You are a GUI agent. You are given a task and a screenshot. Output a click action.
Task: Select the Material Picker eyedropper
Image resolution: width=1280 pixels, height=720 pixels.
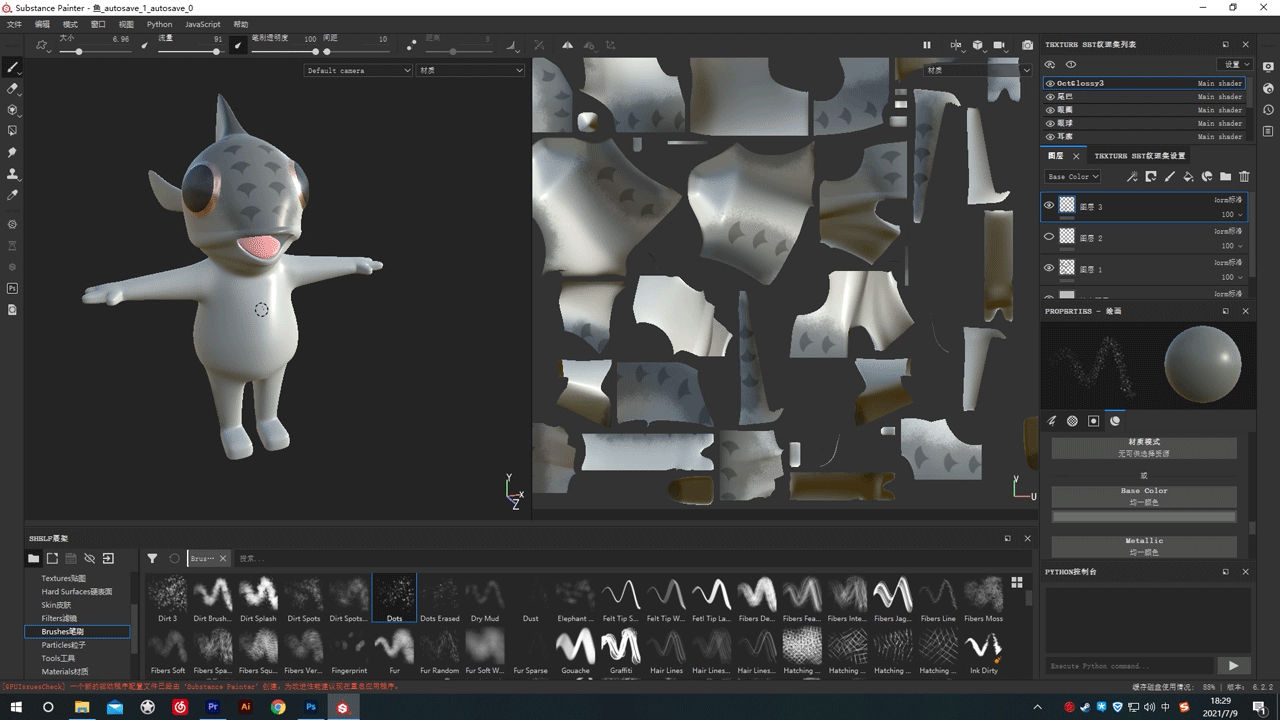click(12, 195)
